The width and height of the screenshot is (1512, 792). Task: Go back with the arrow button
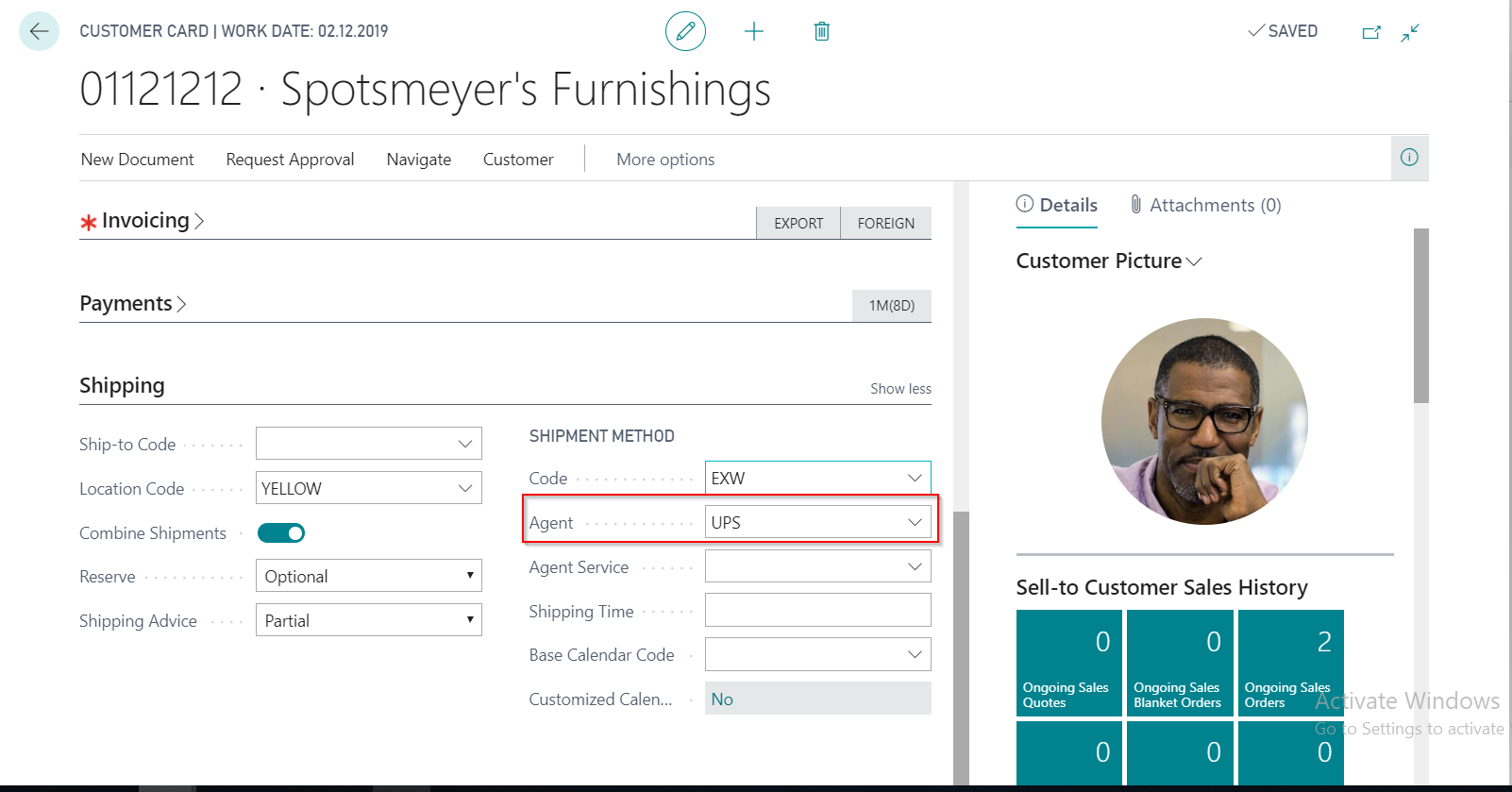(39, 31)
